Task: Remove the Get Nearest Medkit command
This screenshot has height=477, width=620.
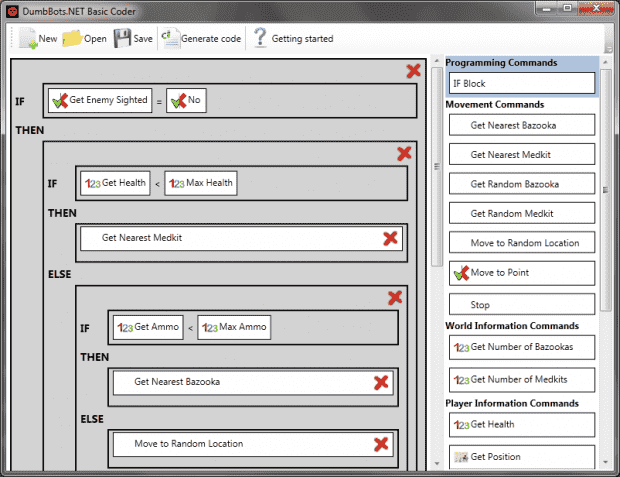Action: pyautogui.click(x=390, y=238)
